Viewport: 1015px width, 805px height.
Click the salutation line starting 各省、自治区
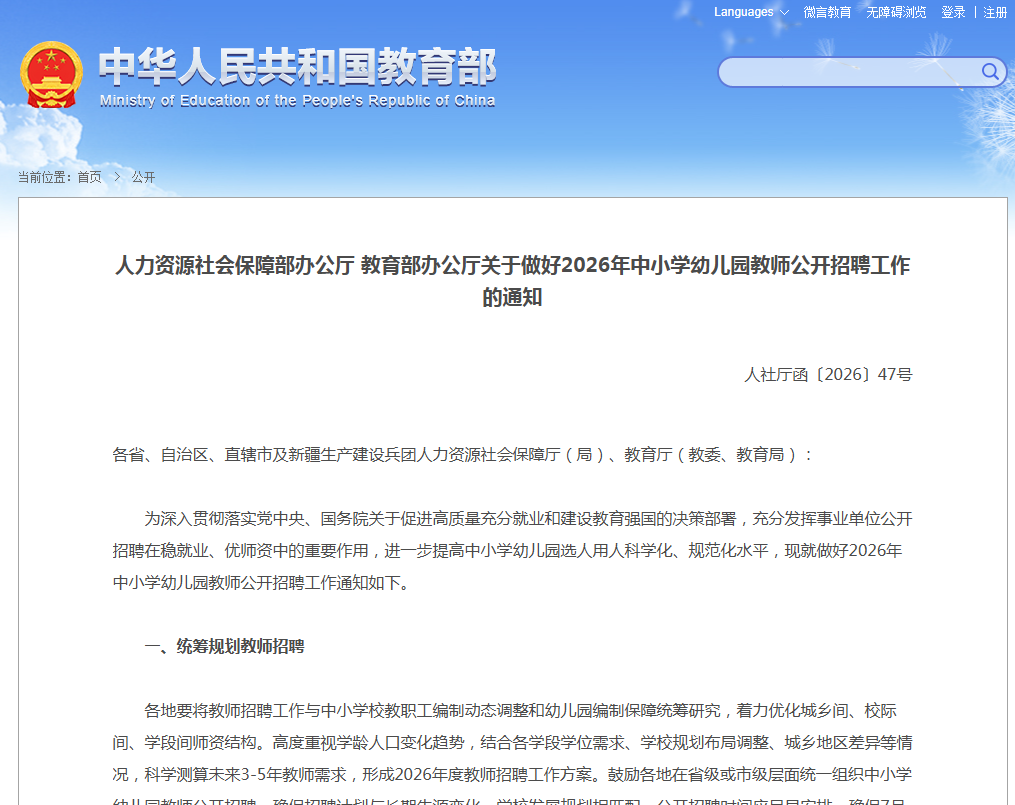tap(464, 455)
